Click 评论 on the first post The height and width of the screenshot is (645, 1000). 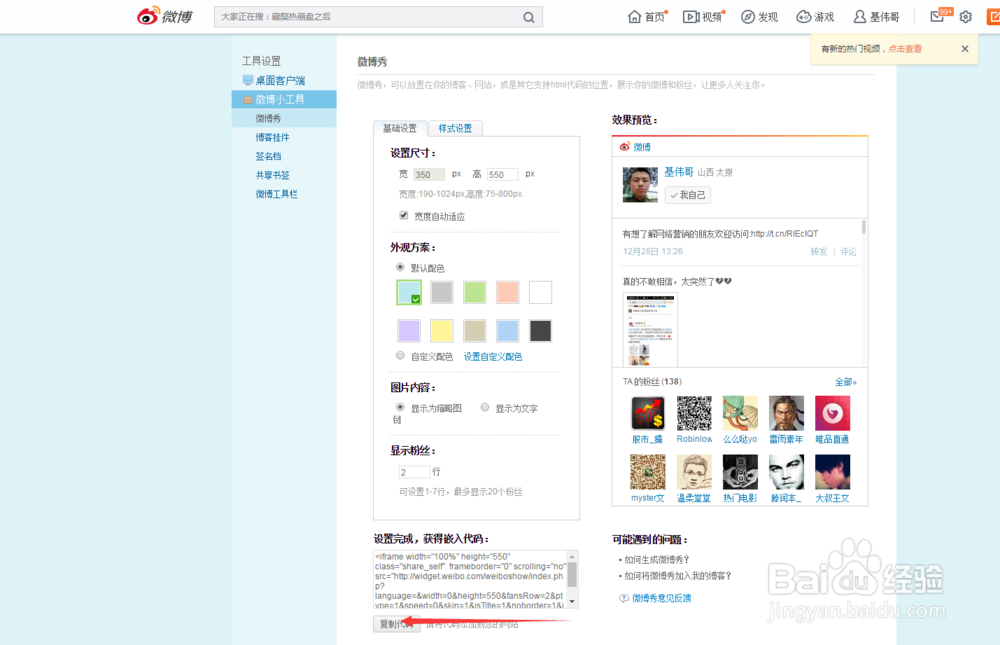(848, 251)
